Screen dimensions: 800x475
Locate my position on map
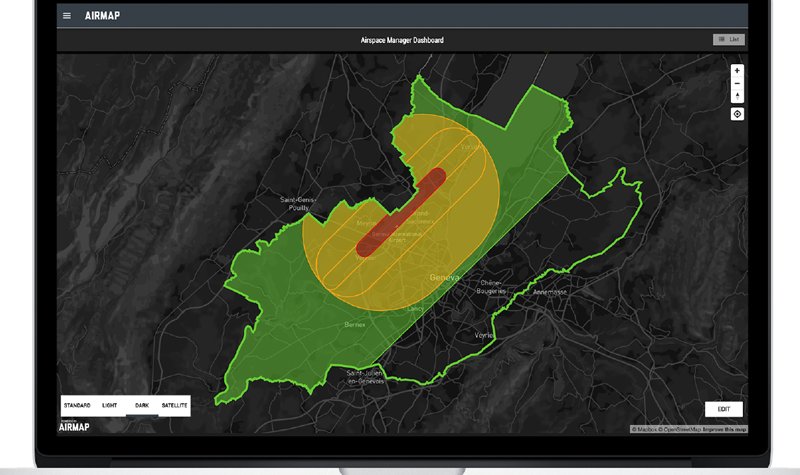tap(737, 114)
